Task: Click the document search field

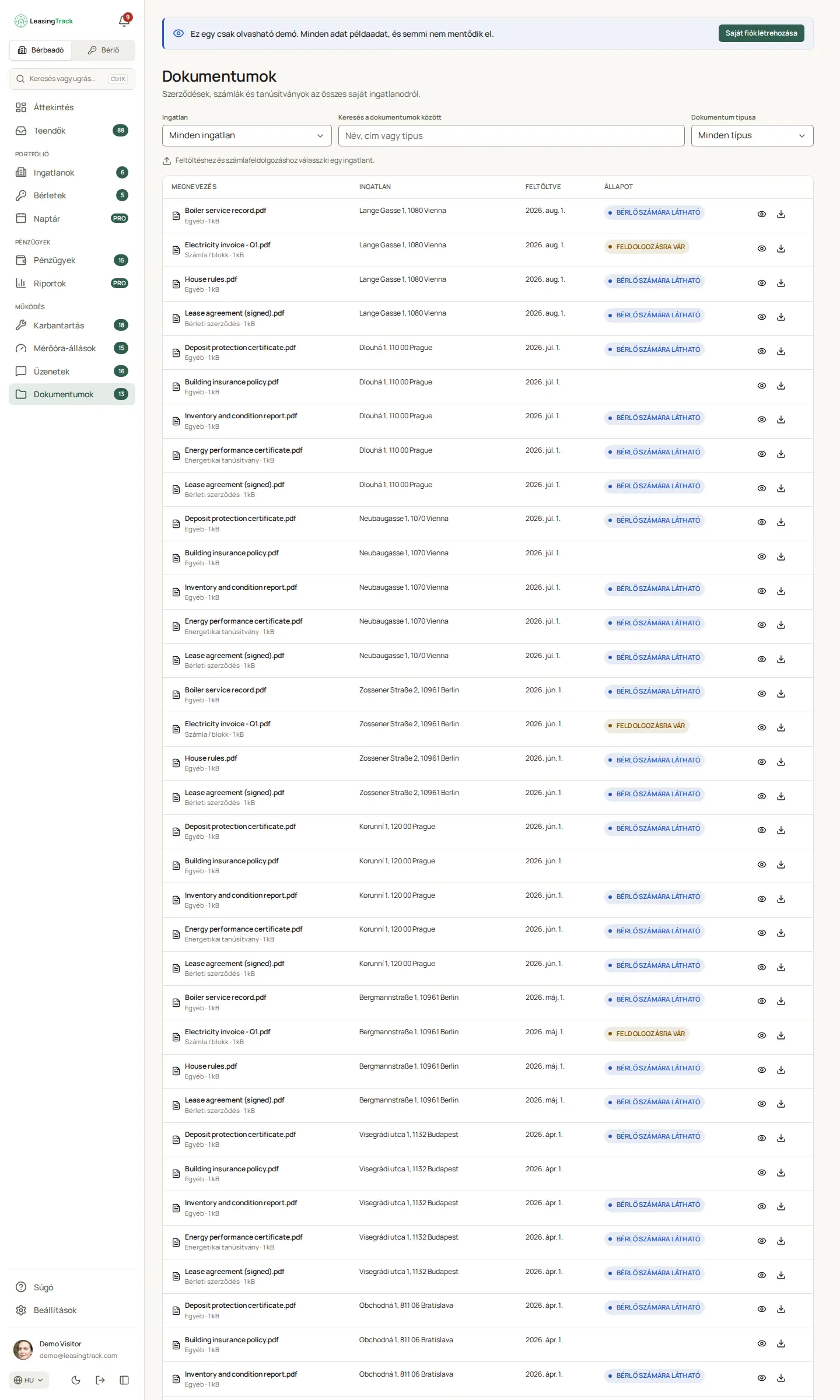Action: [511, 135]
